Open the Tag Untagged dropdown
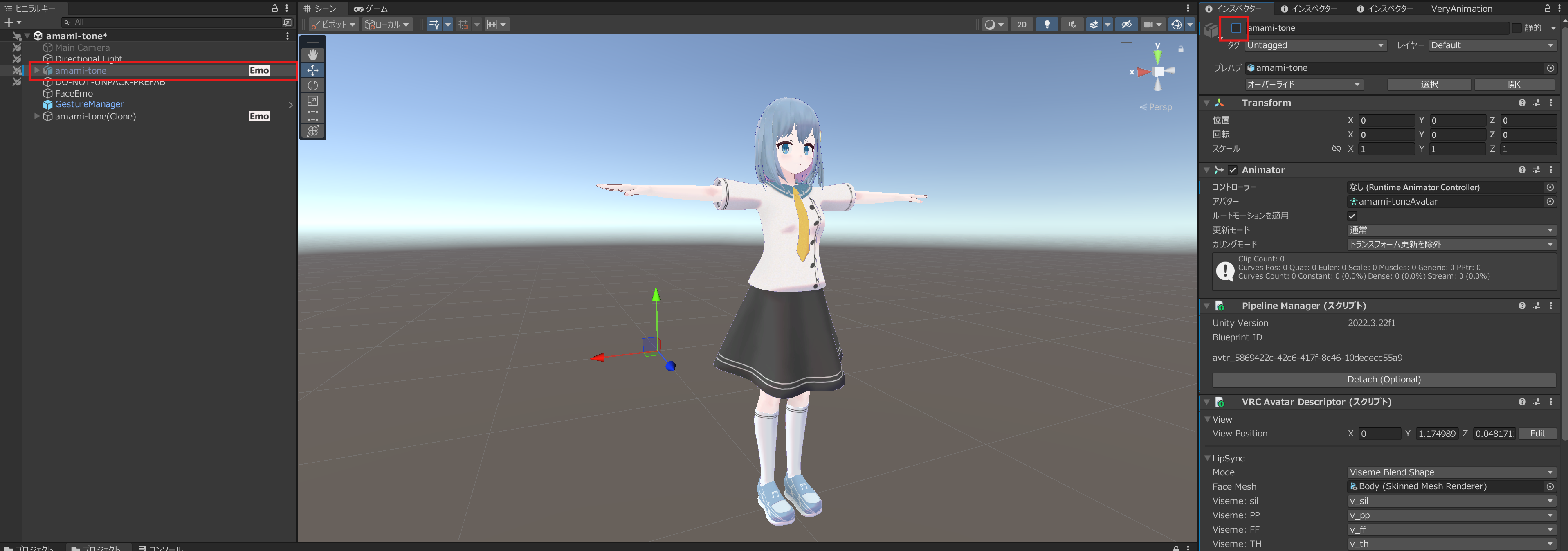The height and width of the screenshot is (551, 1568). pyautogui.click(x=1316, y=46)
